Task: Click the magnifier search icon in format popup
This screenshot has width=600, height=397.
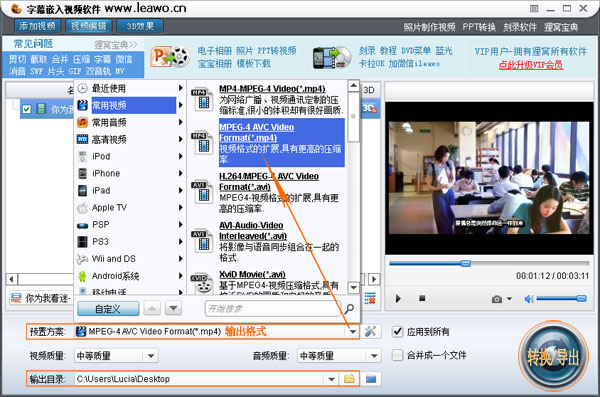Action: (x=349, y=309)
